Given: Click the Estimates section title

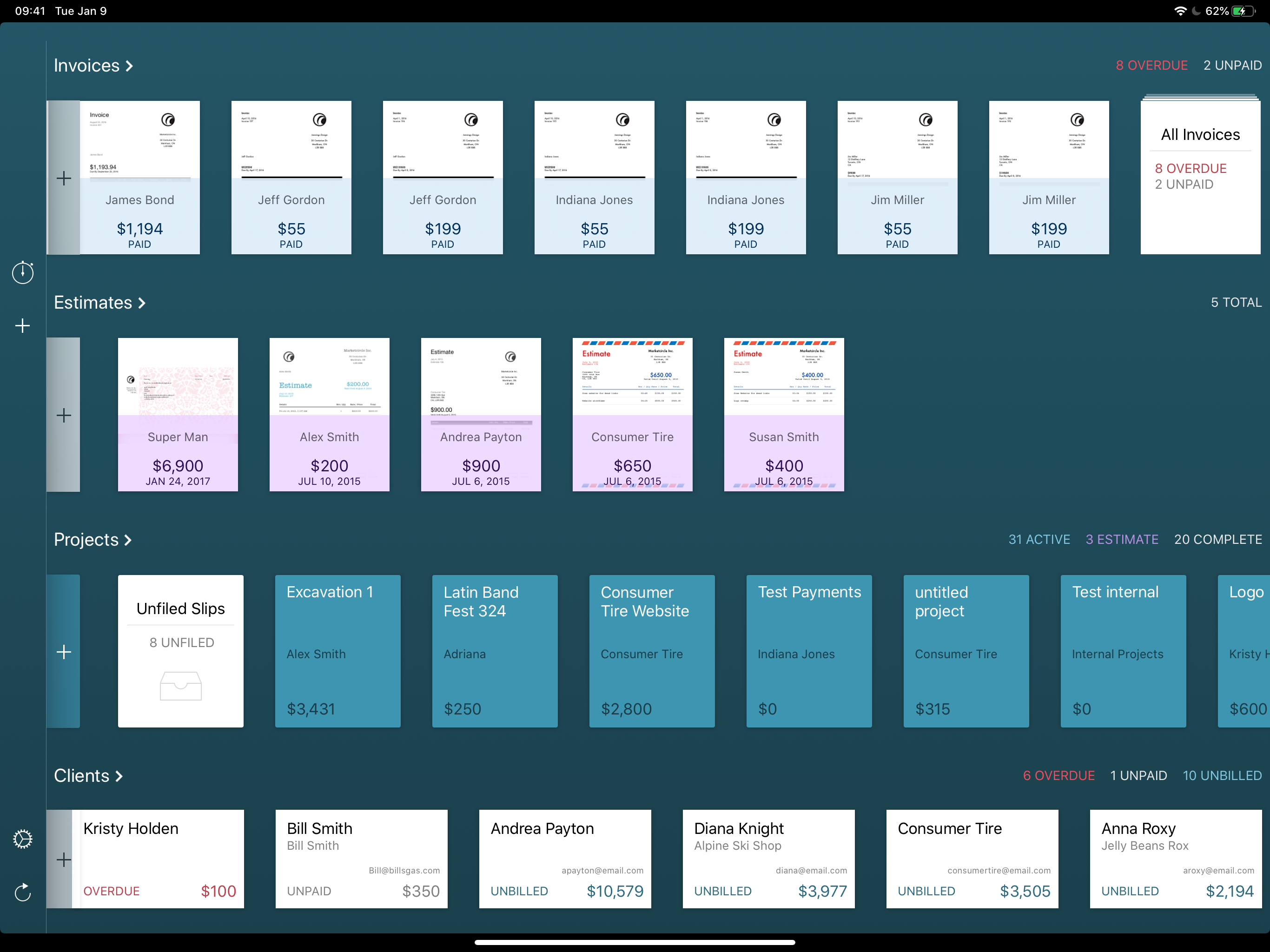Looking at the screenshot, I should (93, 303).
